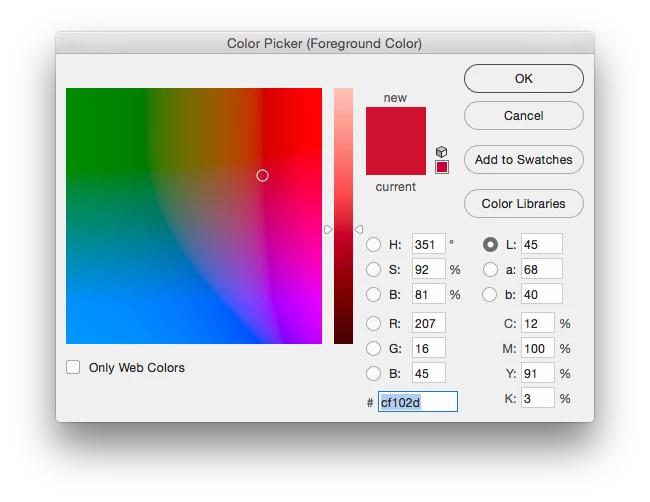Image resolution: width=650 pixels, height=502 pixels.
Task: Select the L lightness radio button
Action: click(x=490, y=245)
